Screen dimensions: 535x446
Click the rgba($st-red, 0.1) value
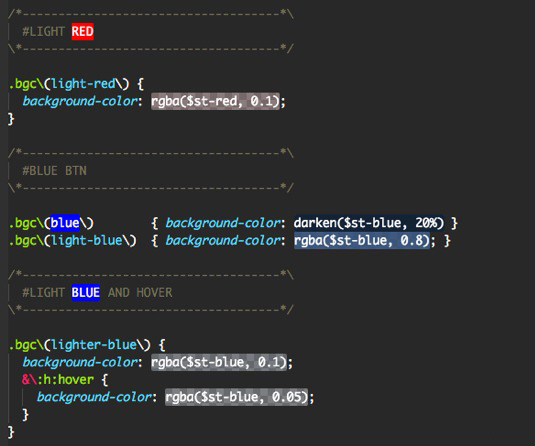pos(215,101)
